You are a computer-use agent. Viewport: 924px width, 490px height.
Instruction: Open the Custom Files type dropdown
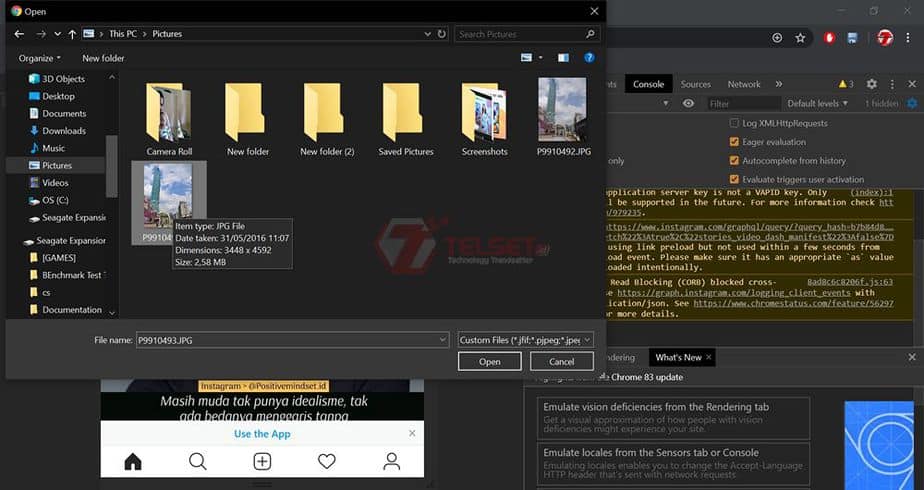click(526, 340)
